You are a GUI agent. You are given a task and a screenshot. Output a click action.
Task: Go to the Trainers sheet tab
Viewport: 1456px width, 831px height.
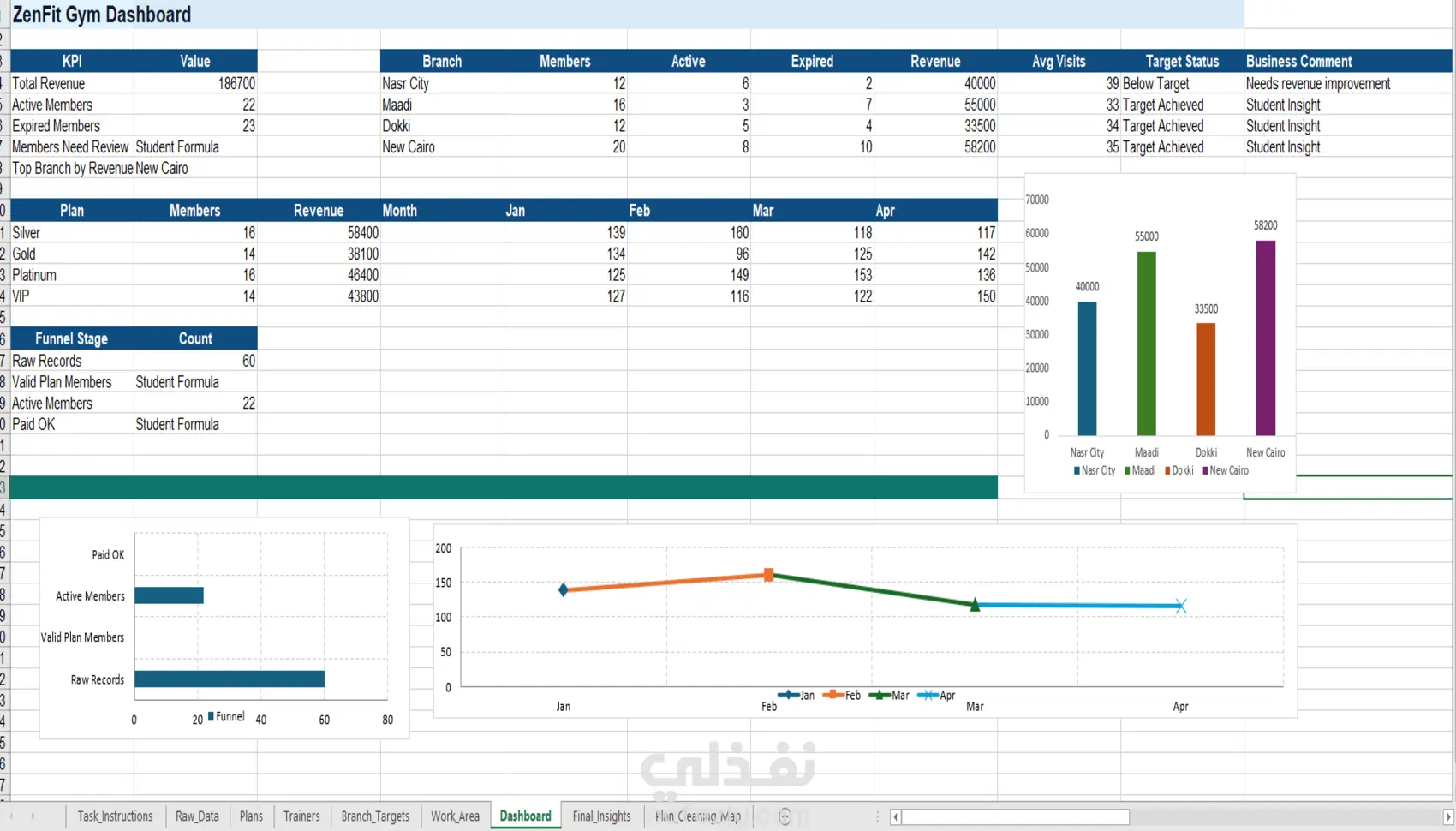tap(301, 816)
